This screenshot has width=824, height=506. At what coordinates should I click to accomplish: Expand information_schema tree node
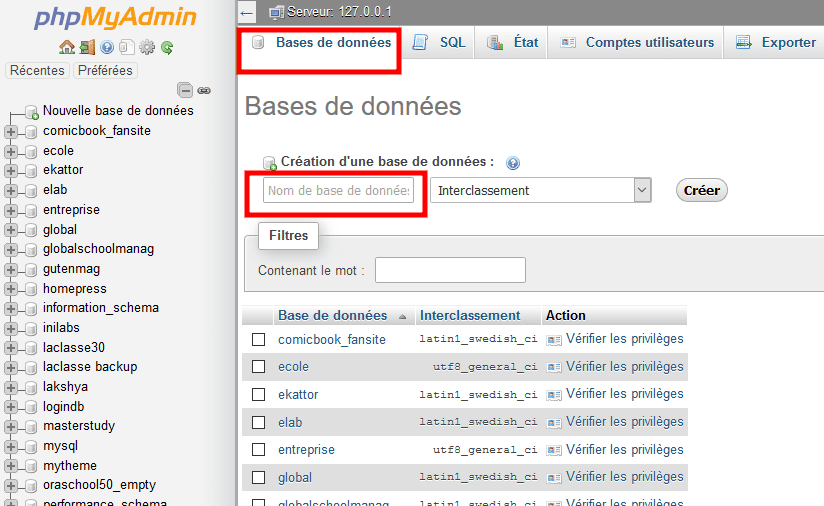pyautogui.click(x=11, y=308)
